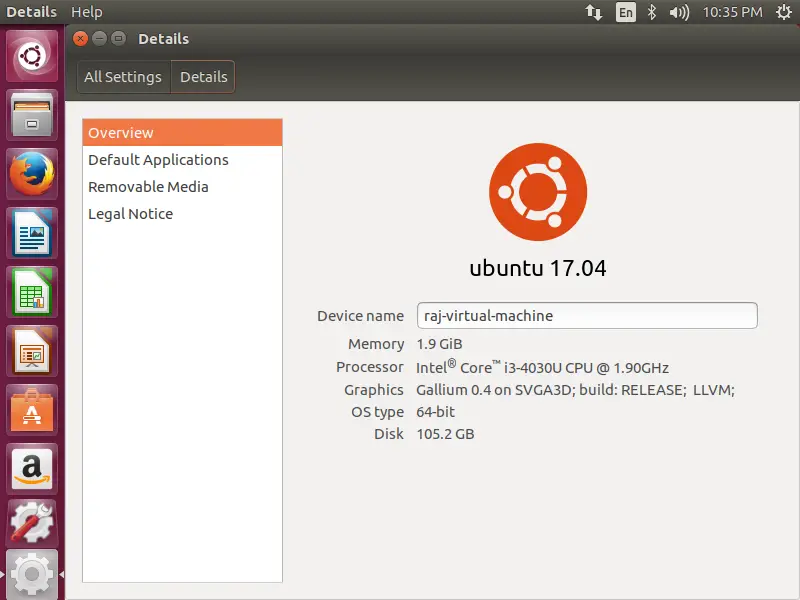
Task: Select Legal Notice in the sidebar
Action: pyautogui.click(x=182, y=214)
